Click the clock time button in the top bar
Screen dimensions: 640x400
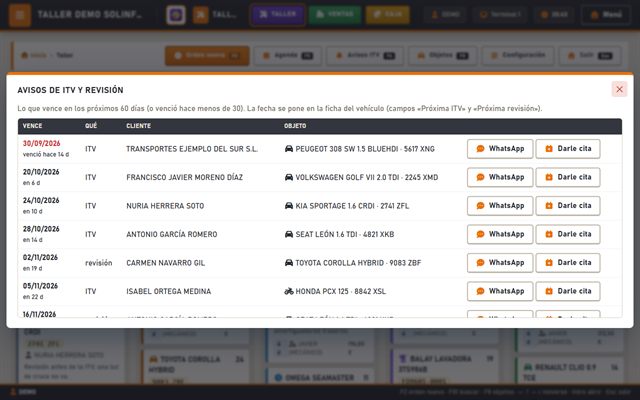(554, 15)
